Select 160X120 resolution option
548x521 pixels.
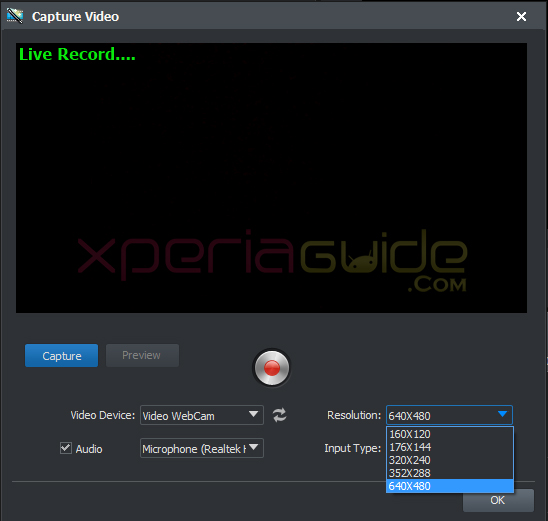(x=450, y=434)
